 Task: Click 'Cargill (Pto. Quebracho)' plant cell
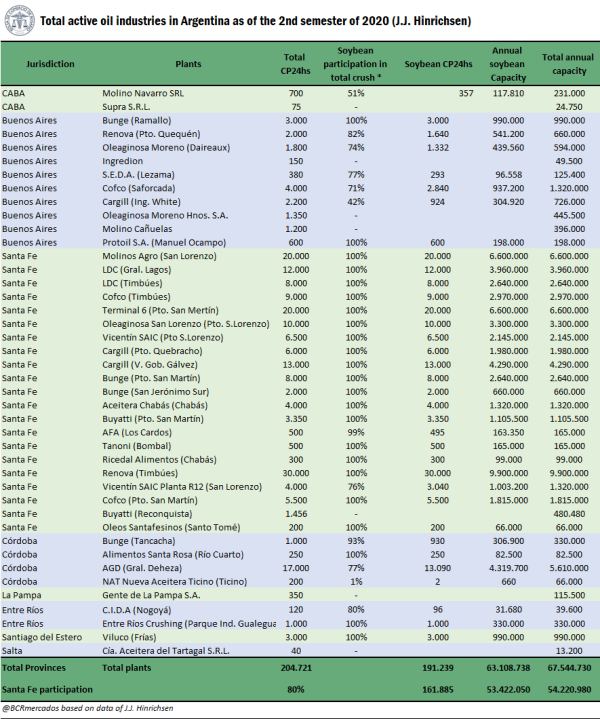152,351
